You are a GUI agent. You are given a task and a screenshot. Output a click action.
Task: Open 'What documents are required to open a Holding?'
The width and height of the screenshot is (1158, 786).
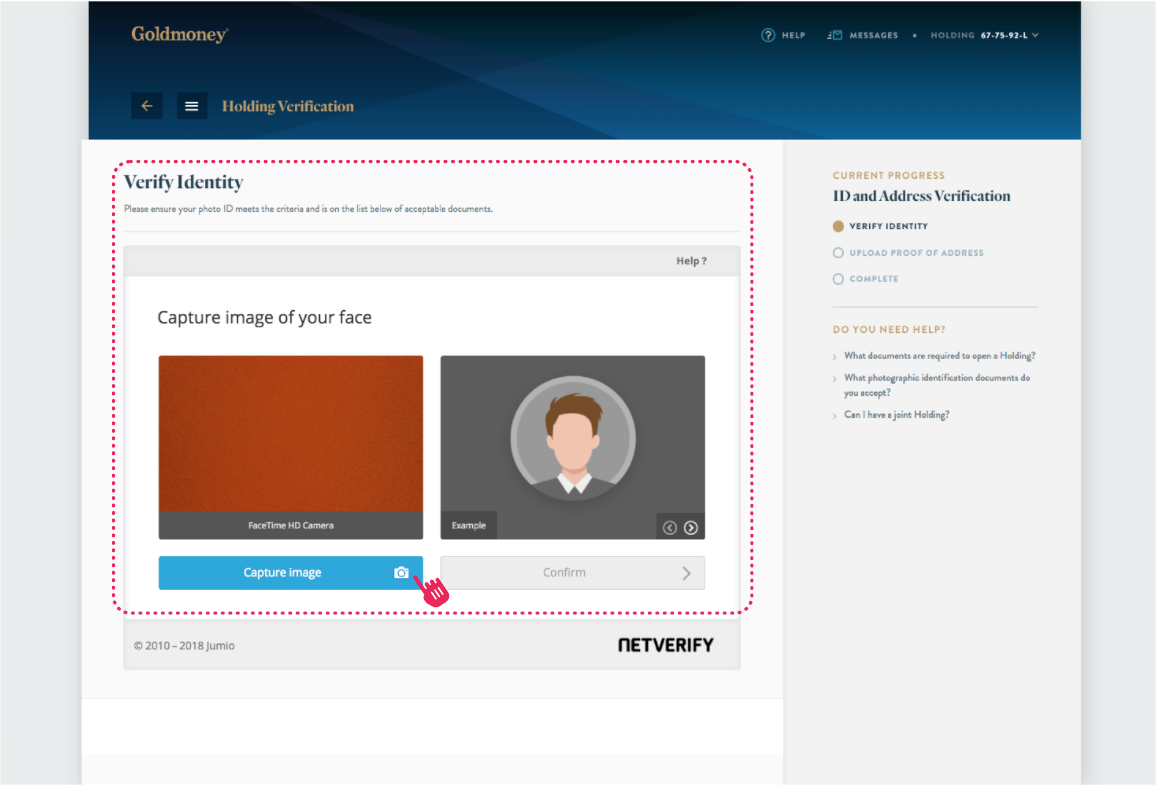939,355
